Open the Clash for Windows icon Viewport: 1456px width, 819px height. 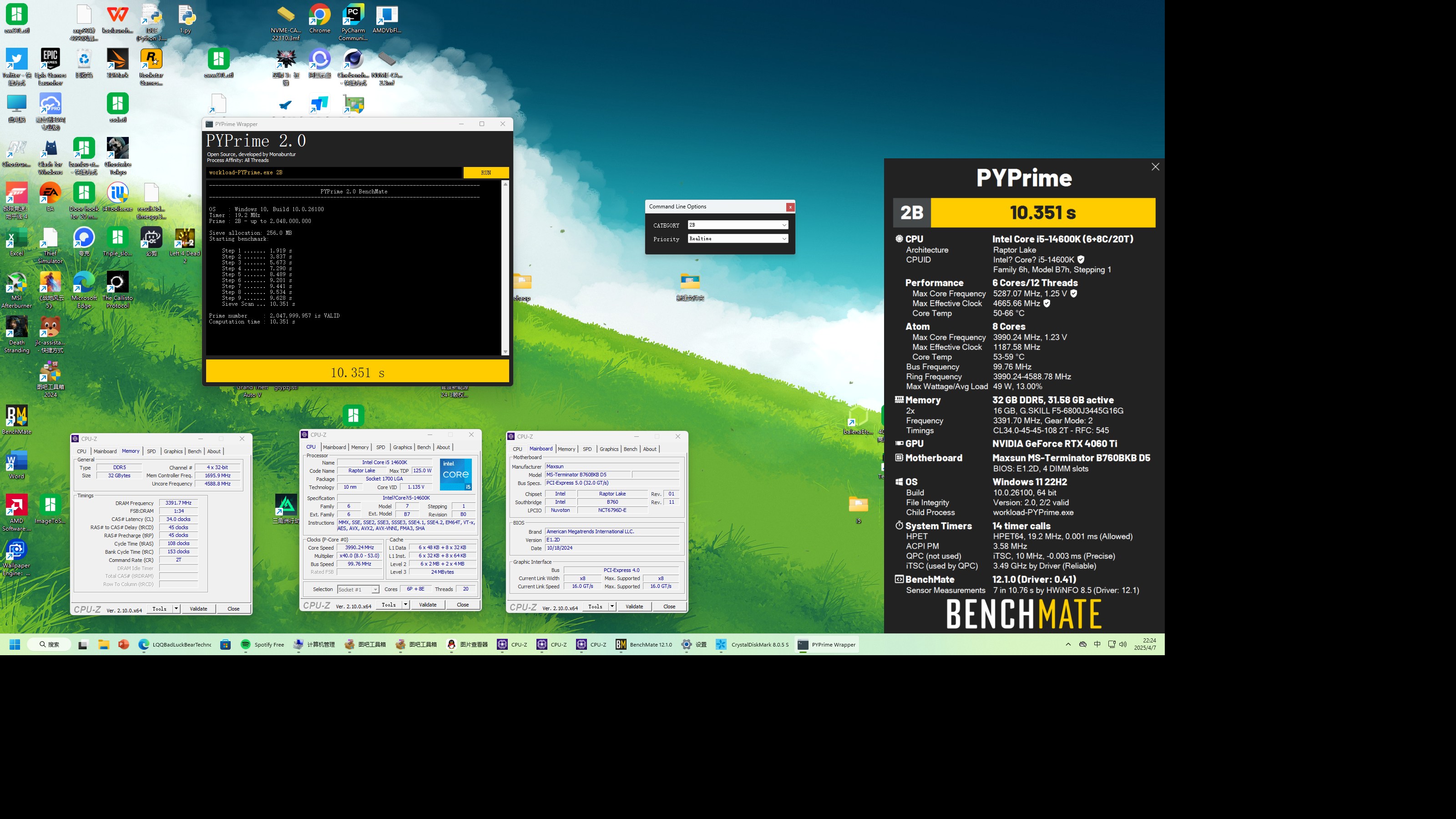click(x=51, y=157)
